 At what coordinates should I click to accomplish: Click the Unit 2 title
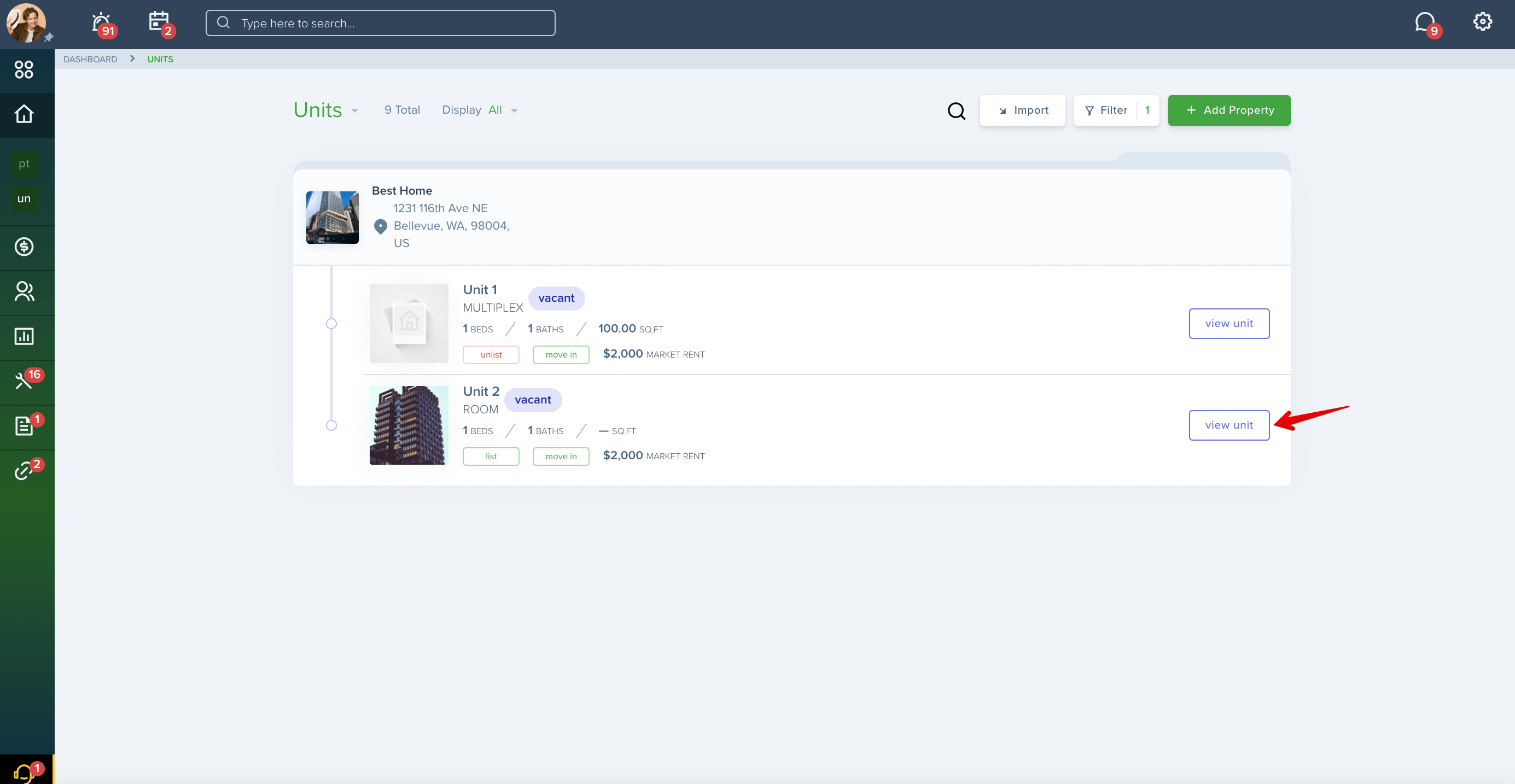tap(481, 392)
